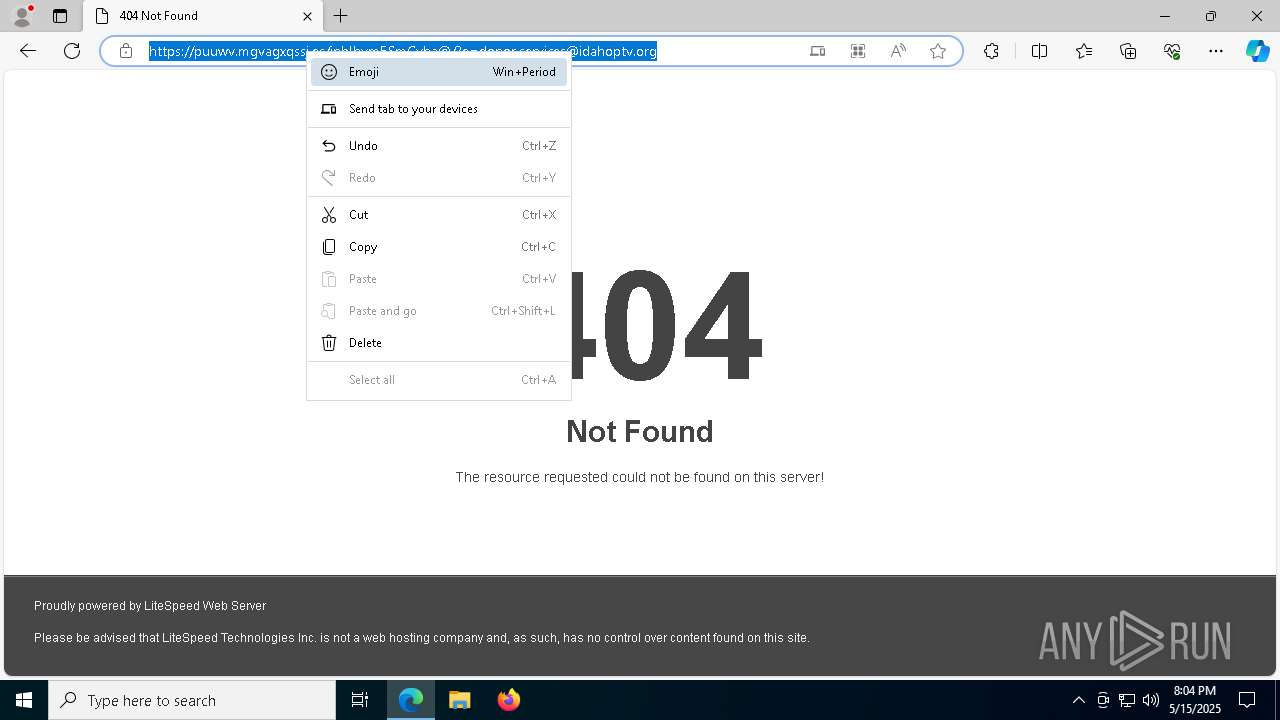Open the Windows Start menu
The width and height of the screenshot is (1280, 720).
point(24,700)
